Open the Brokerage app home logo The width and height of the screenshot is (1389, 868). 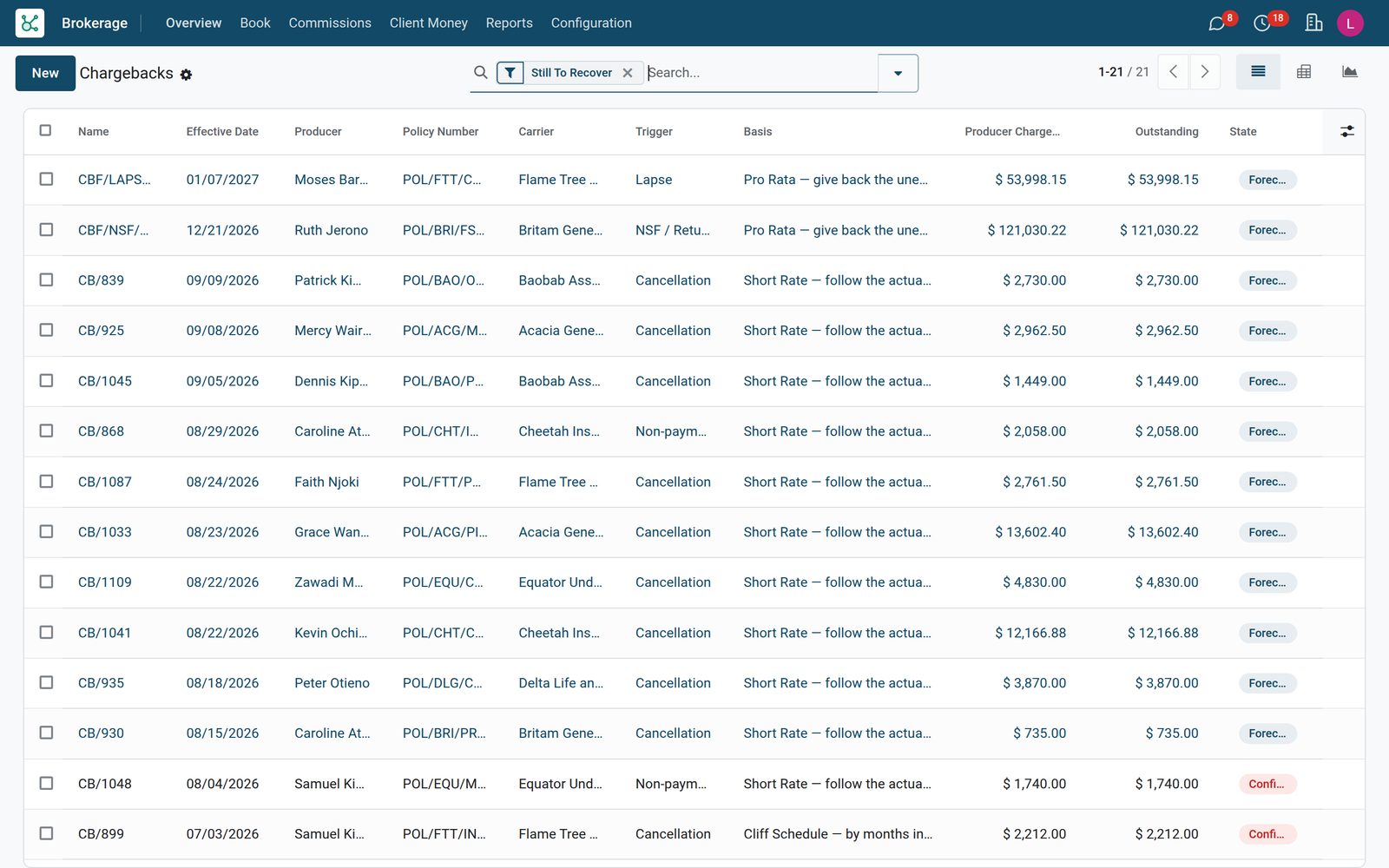coord(30,23)
